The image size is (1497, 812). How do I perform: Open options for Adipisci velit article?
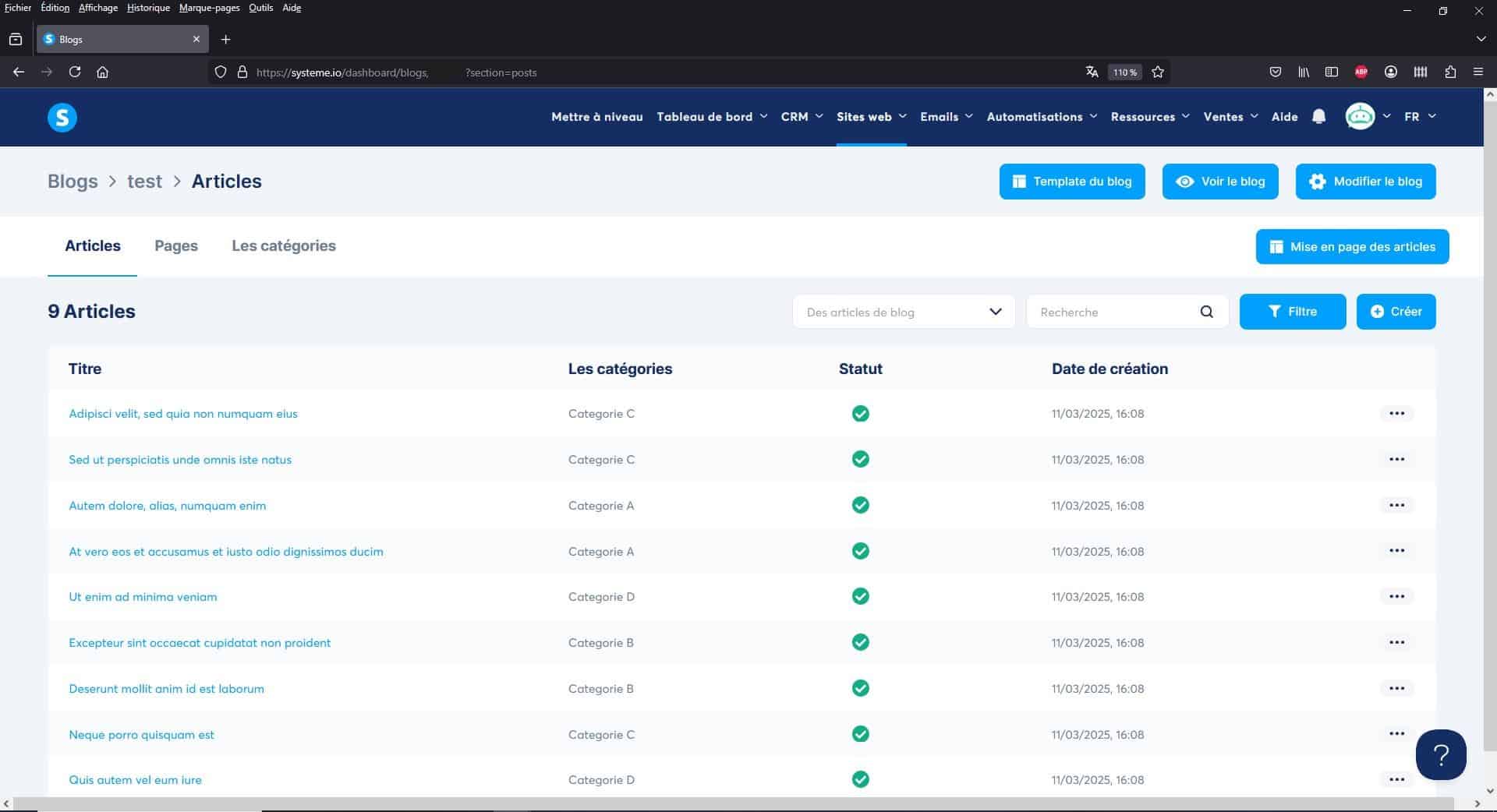click(x=1396, y=414)
